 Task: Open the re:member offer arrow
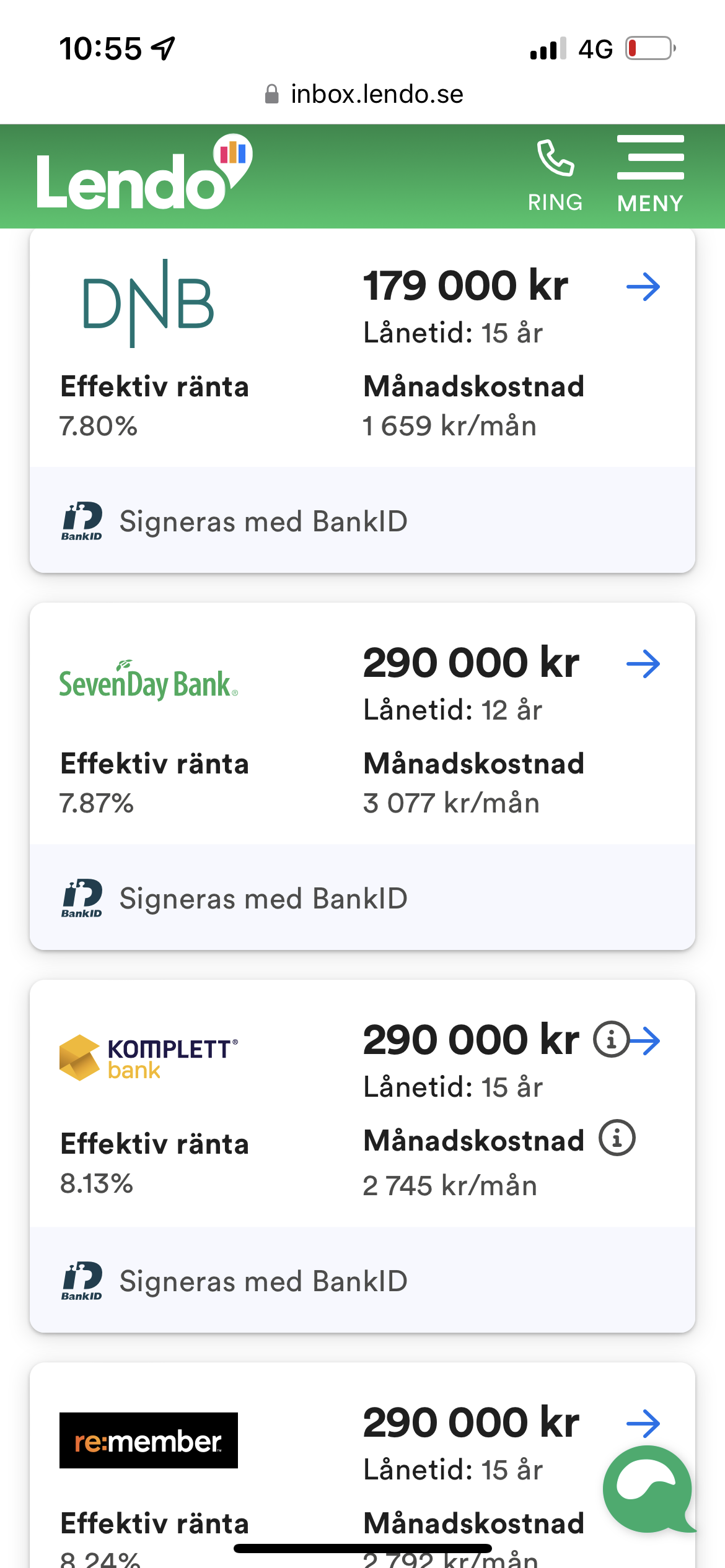coord(643,1424)
